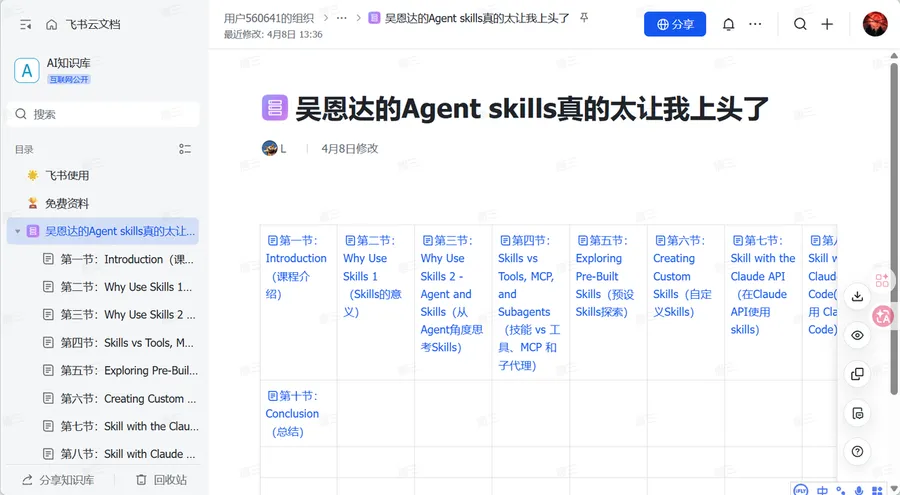Click the 用户560641的组织 breadcrumb
Screen dimensions: 900x495
[269, 18]
